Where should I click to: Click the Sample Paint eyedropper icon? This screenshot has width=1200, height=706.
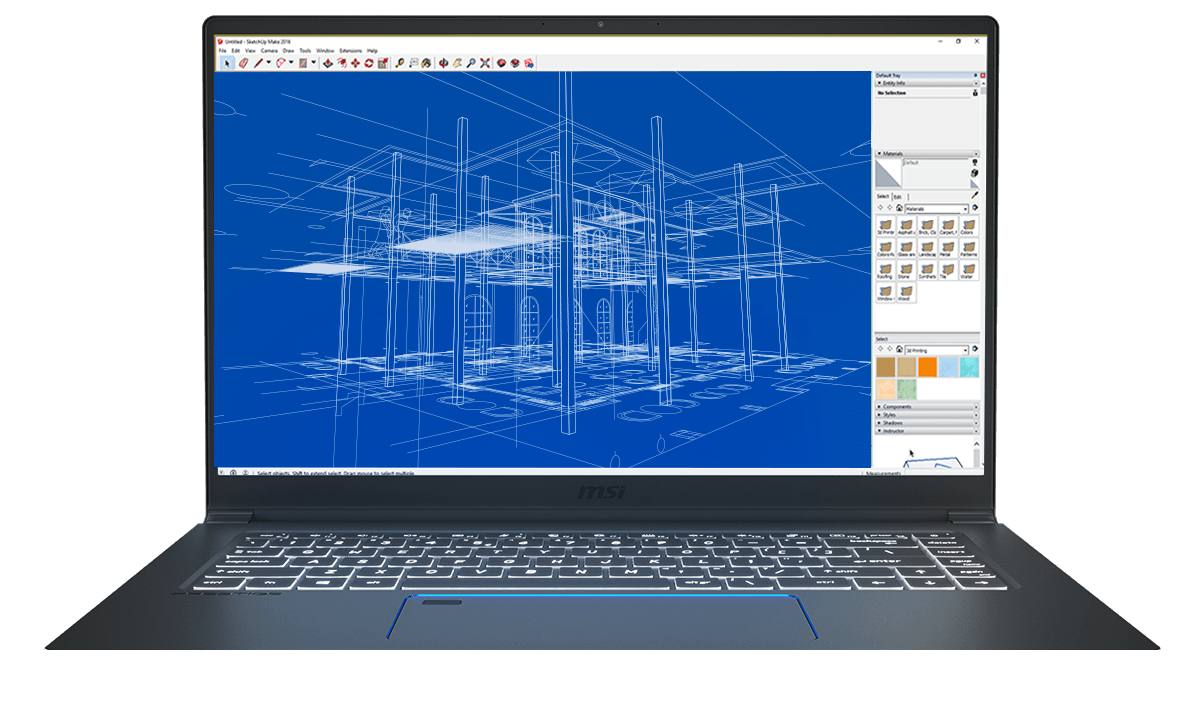coord(975,195)
